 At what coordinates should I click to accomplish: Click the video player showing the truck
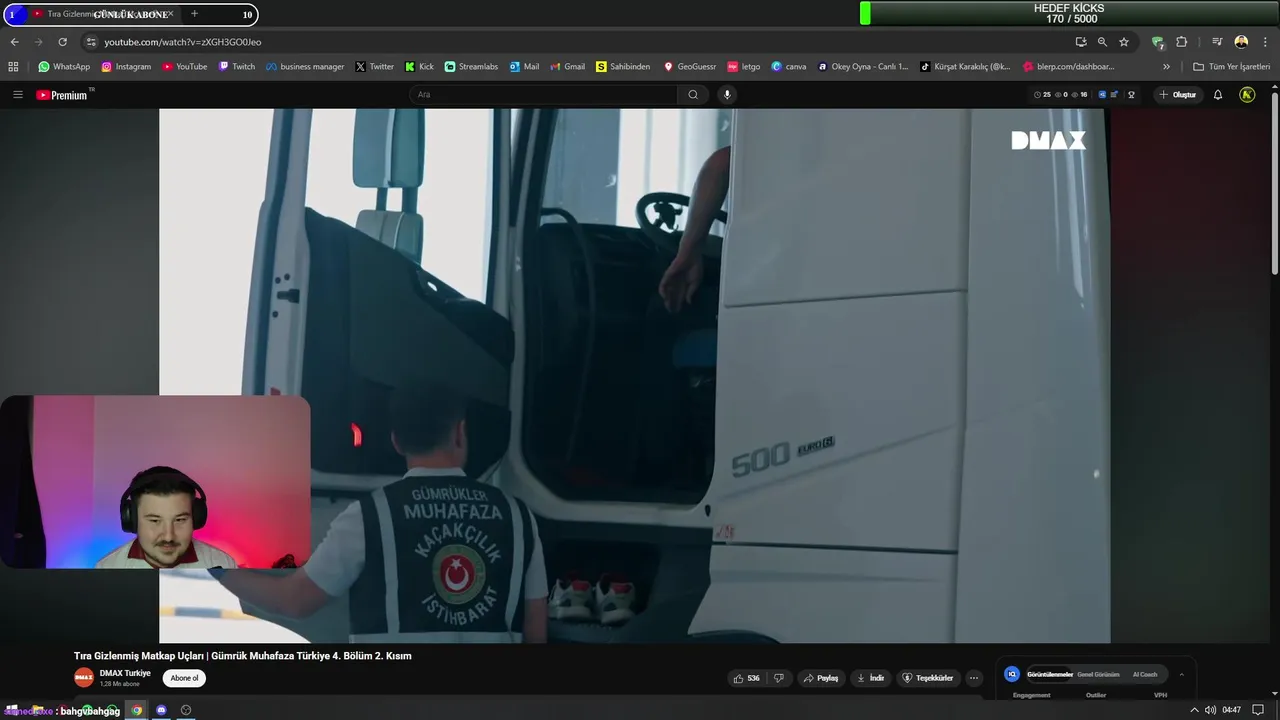[x=634, y=375]
